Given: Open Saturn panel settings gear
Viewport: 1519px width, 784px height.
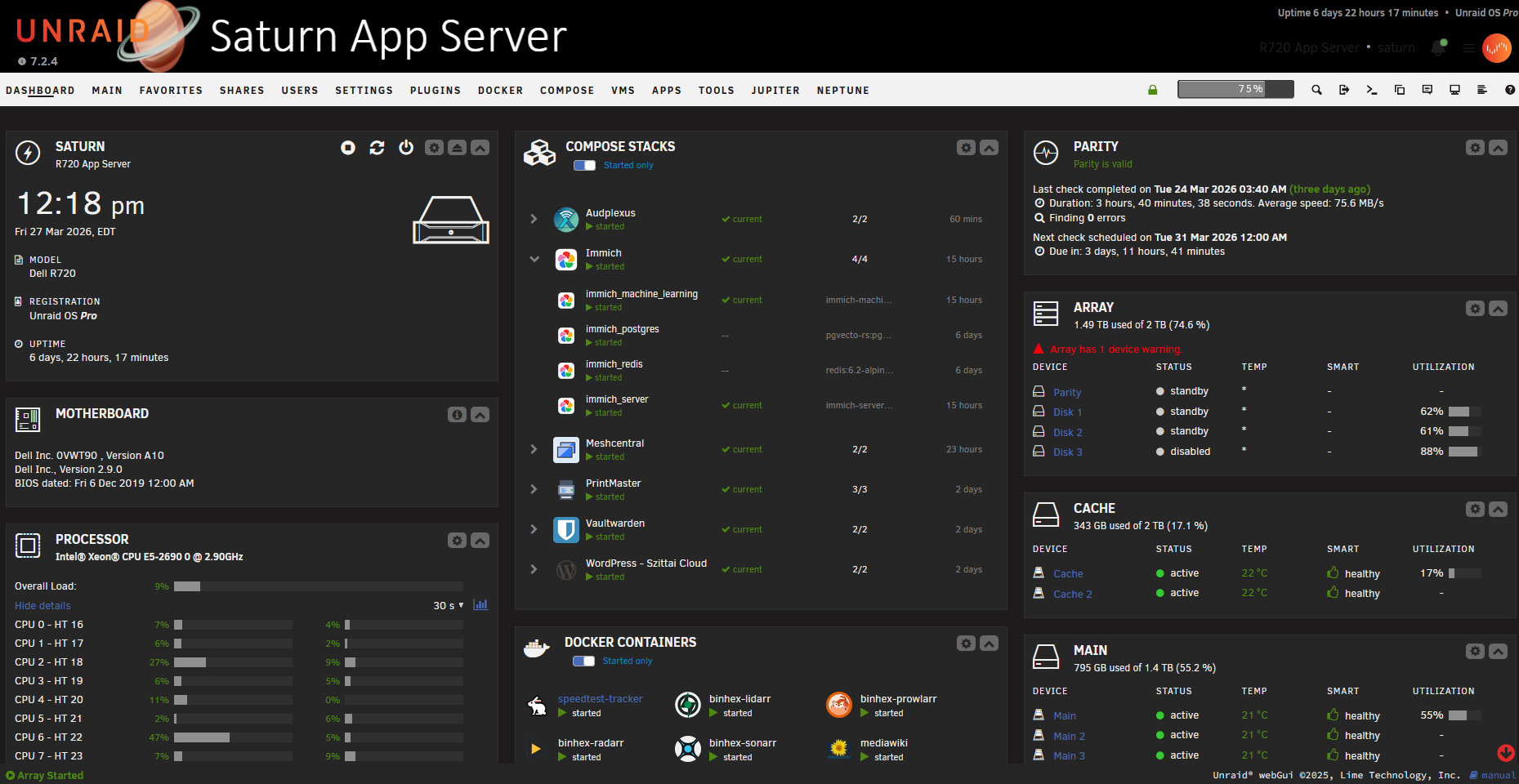Looking at the screenshot, I should tap(435, 148).
